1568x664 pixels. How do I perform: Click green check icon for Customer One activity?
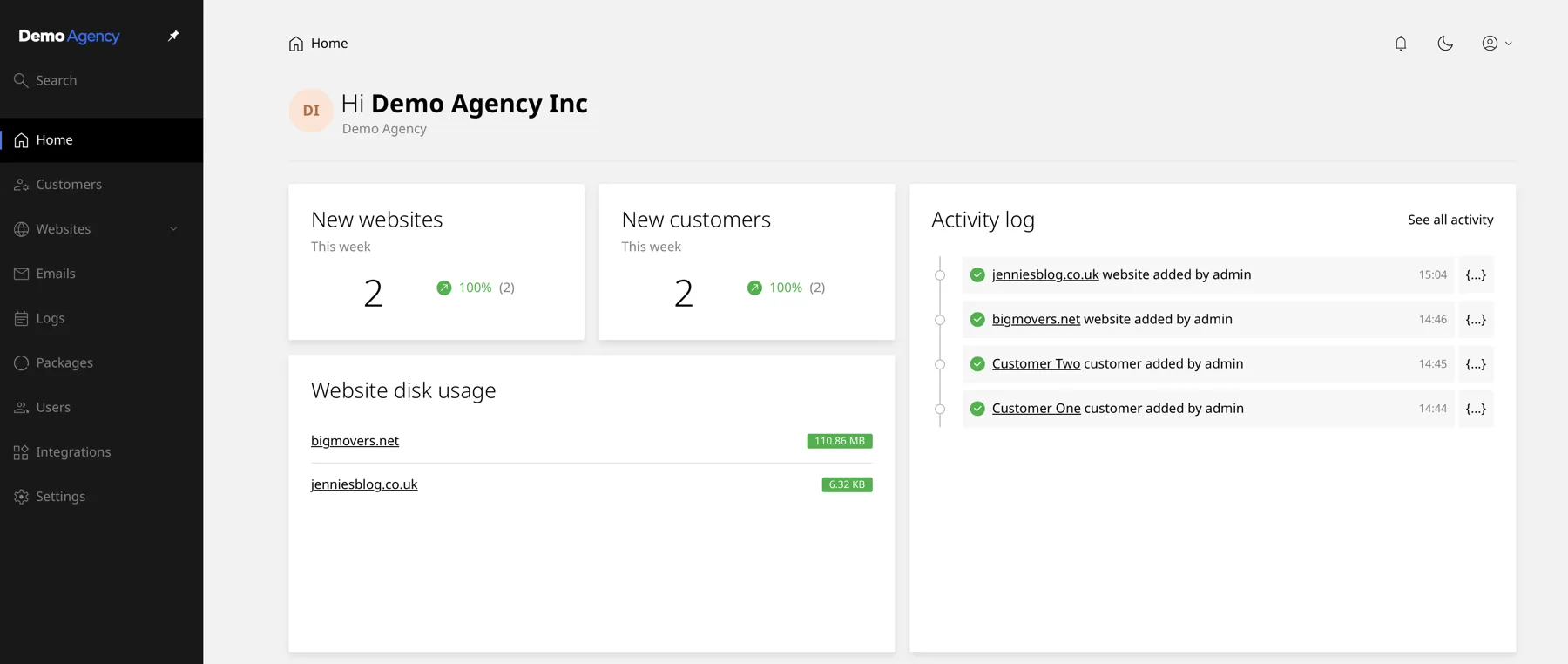pos(977,408)
